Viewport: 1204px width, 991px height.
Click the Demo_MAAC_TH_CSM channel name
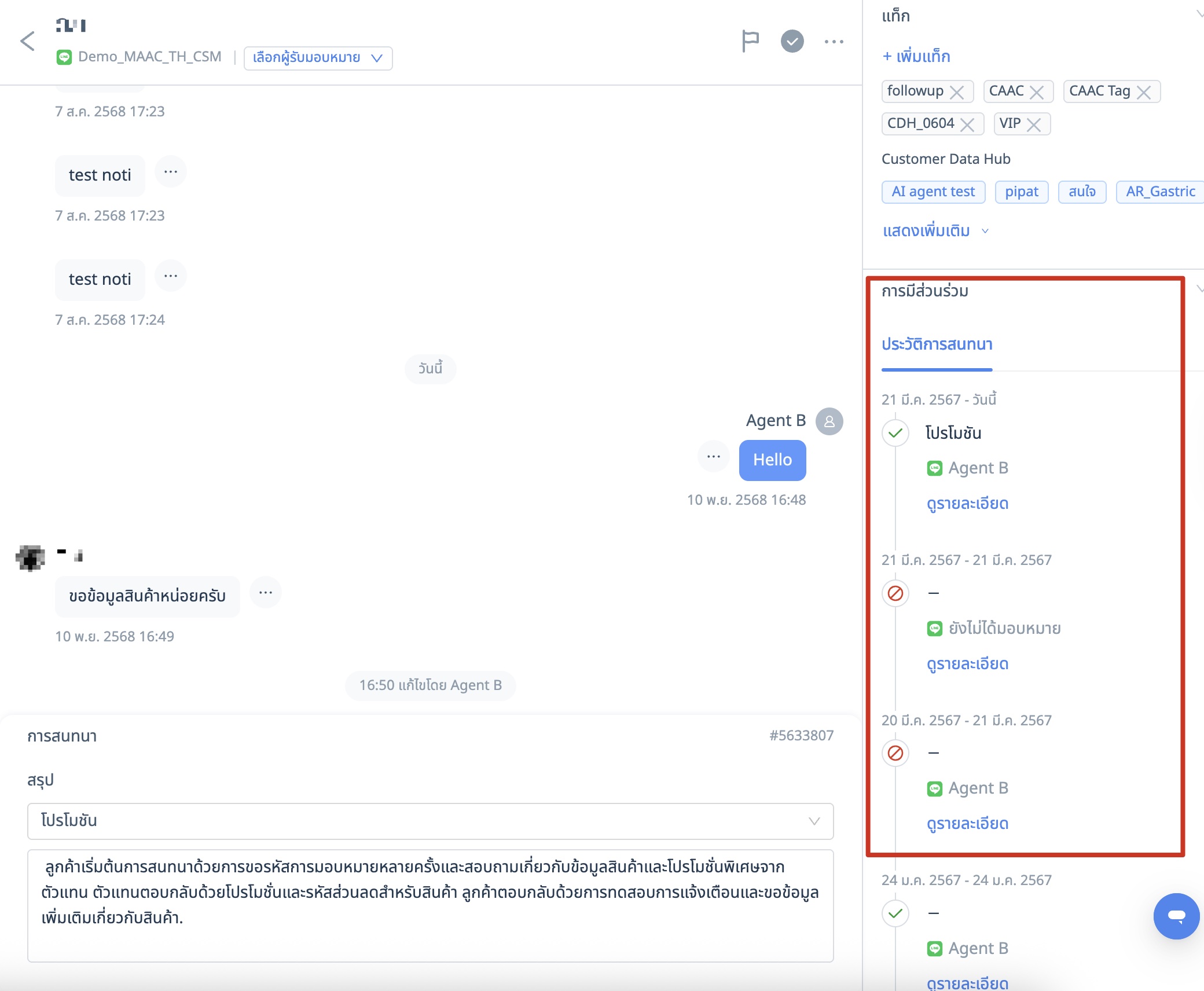pyautogui.click(x=150, y=57)
